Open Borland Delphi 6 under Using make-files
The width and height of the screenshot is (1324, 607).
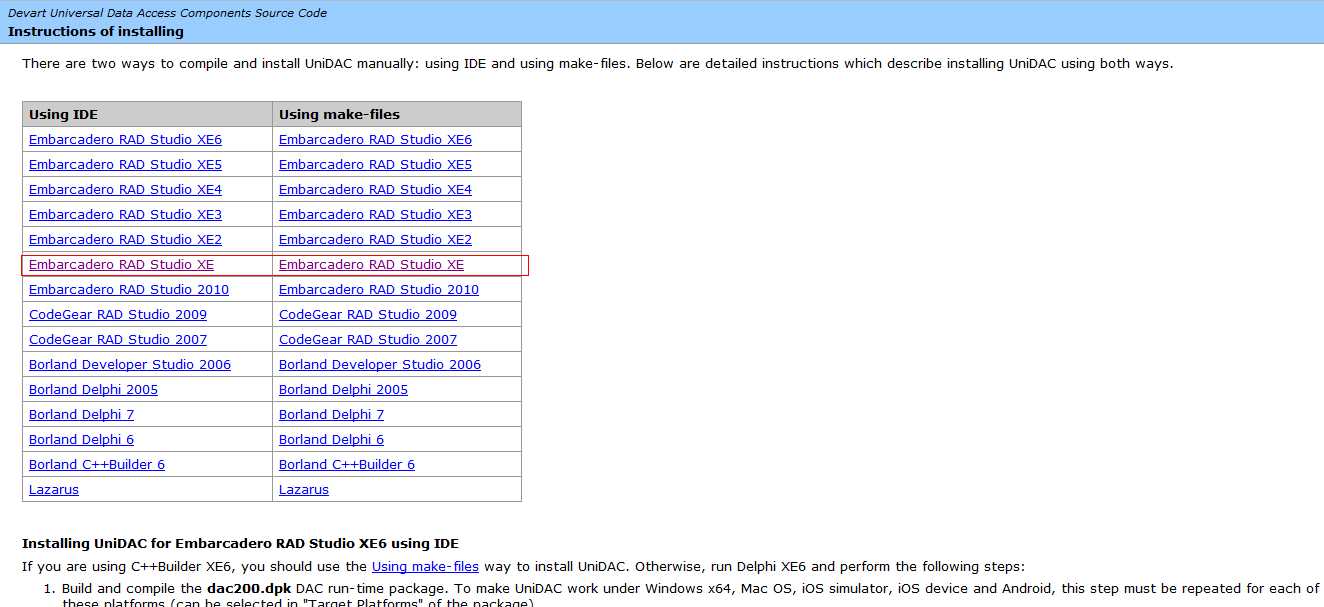tap(331, 440)
